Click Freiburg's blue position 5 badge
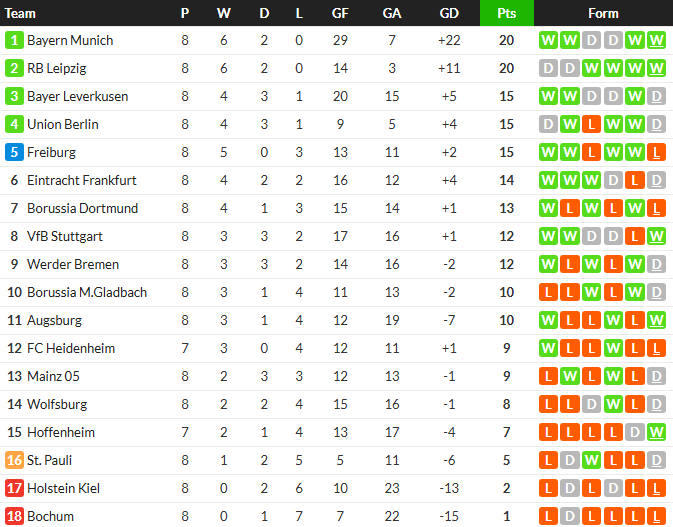This screenshot has height=527, width=673. tap(14, 153)
